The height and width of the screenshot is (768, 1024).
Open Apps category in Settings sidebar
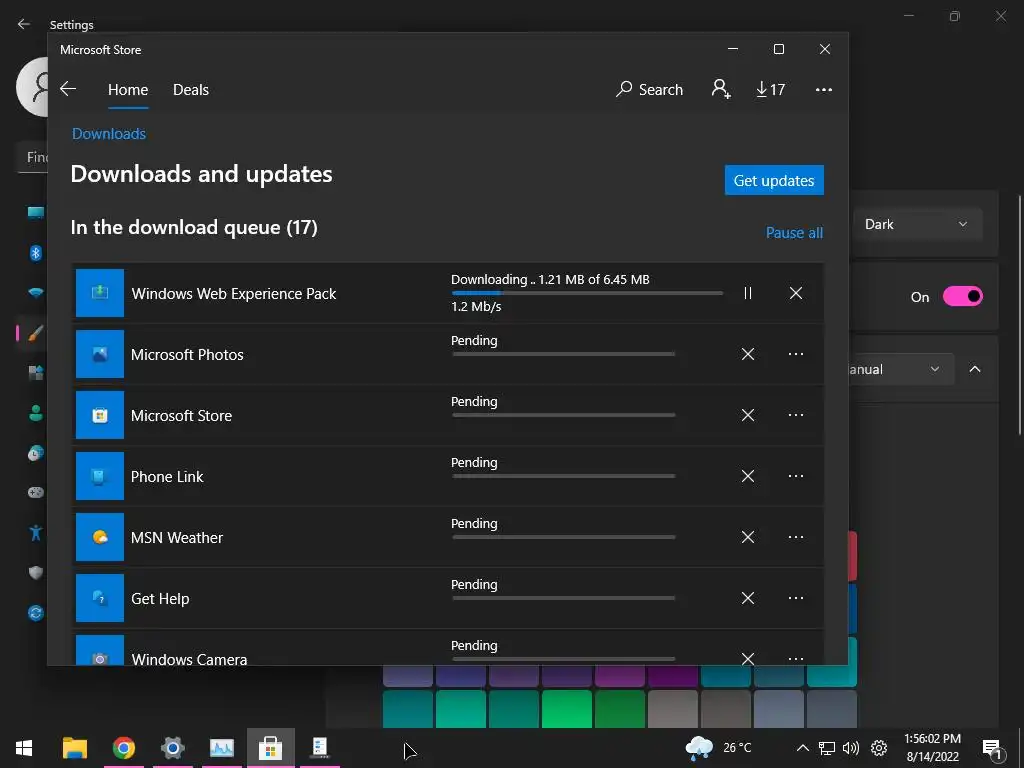[x=36, y=373]
